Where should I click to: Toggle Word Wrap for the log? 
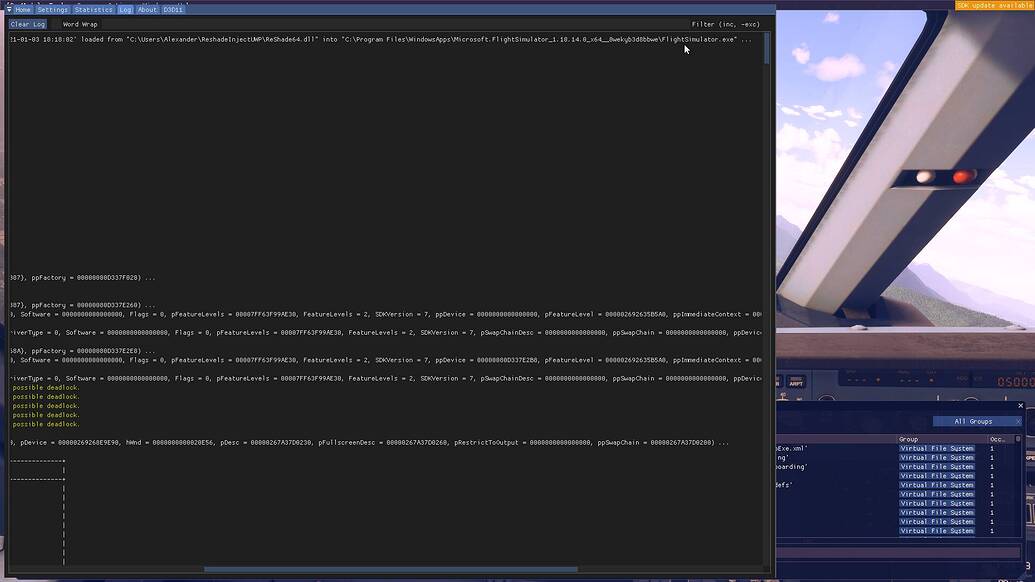click(80, 24)
